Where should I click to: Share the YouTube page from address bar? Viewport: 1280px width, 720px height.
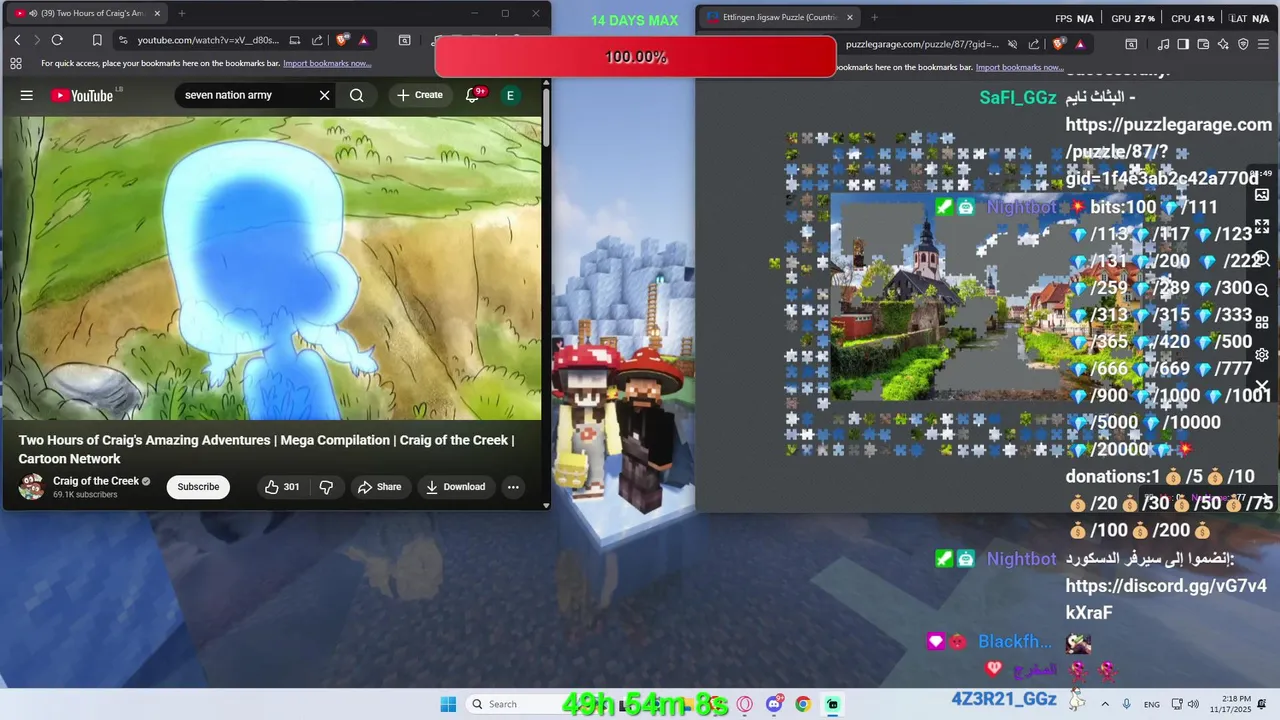pos(317,40)
